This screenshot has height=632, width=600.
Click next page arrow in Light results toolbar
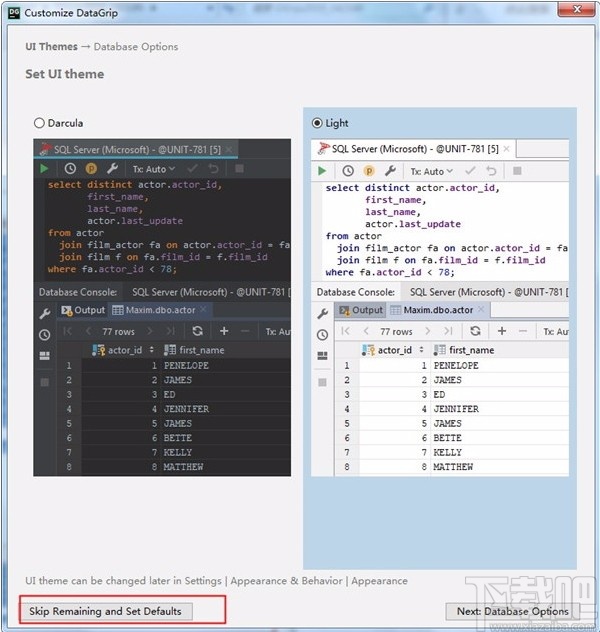click(428, 331)
